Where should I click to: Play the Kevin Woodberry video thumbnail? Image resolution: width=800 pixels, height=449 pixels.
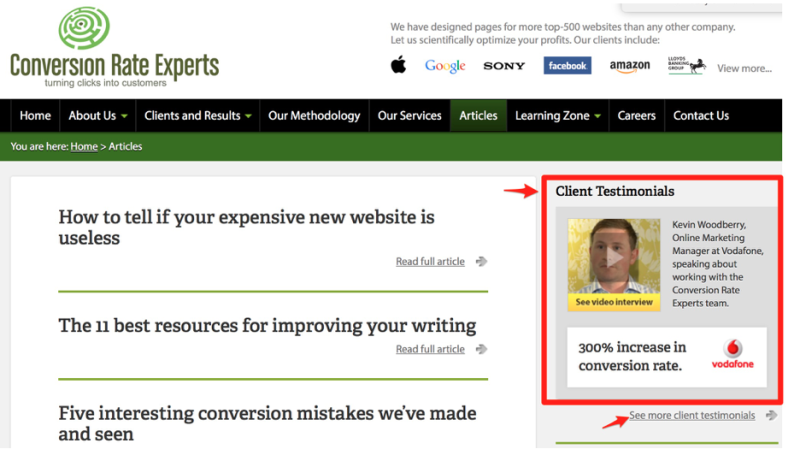[x=613, y=259]
